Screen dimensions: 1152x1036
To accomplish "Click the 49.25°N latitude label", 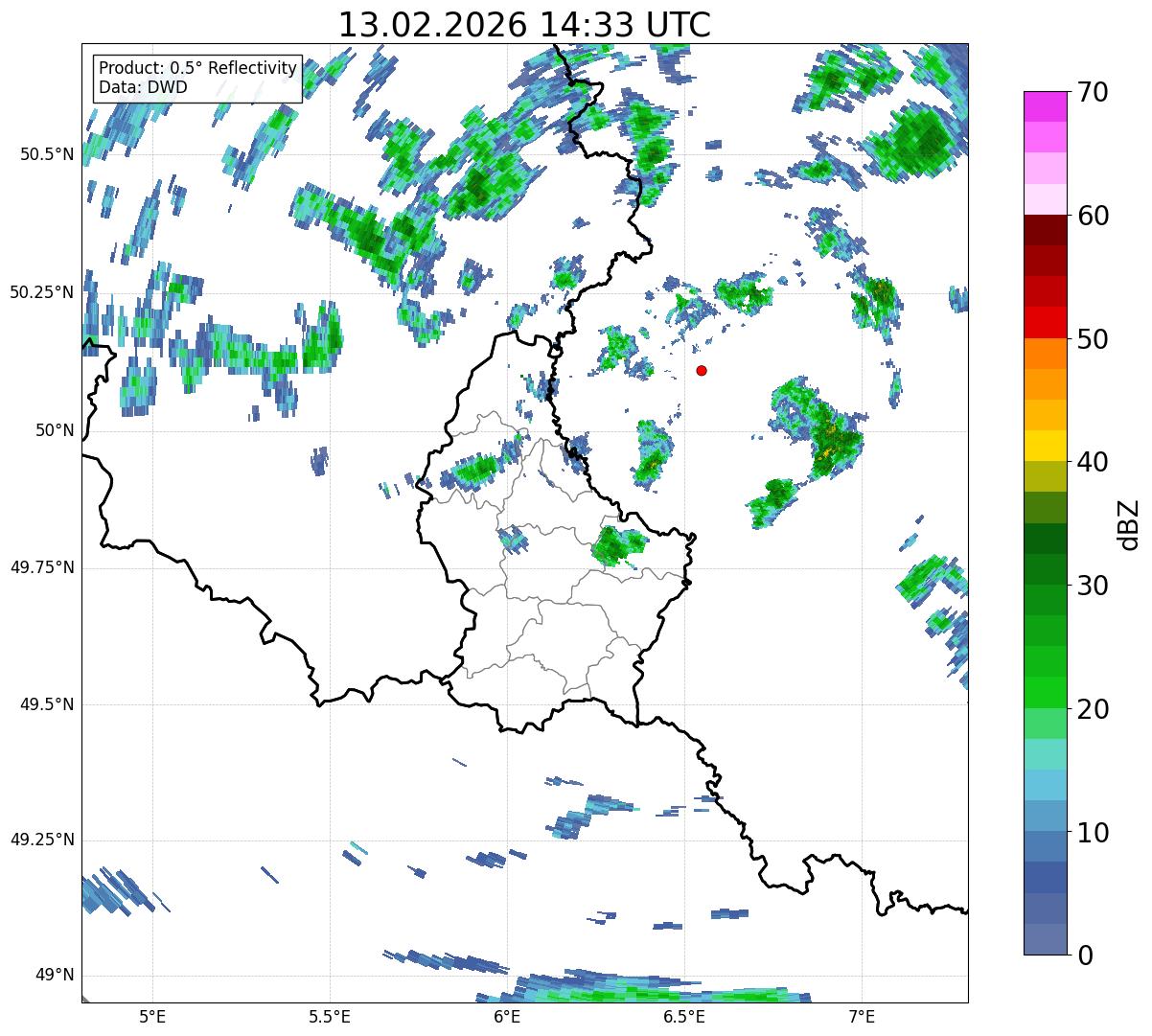I will click(42, 840).
